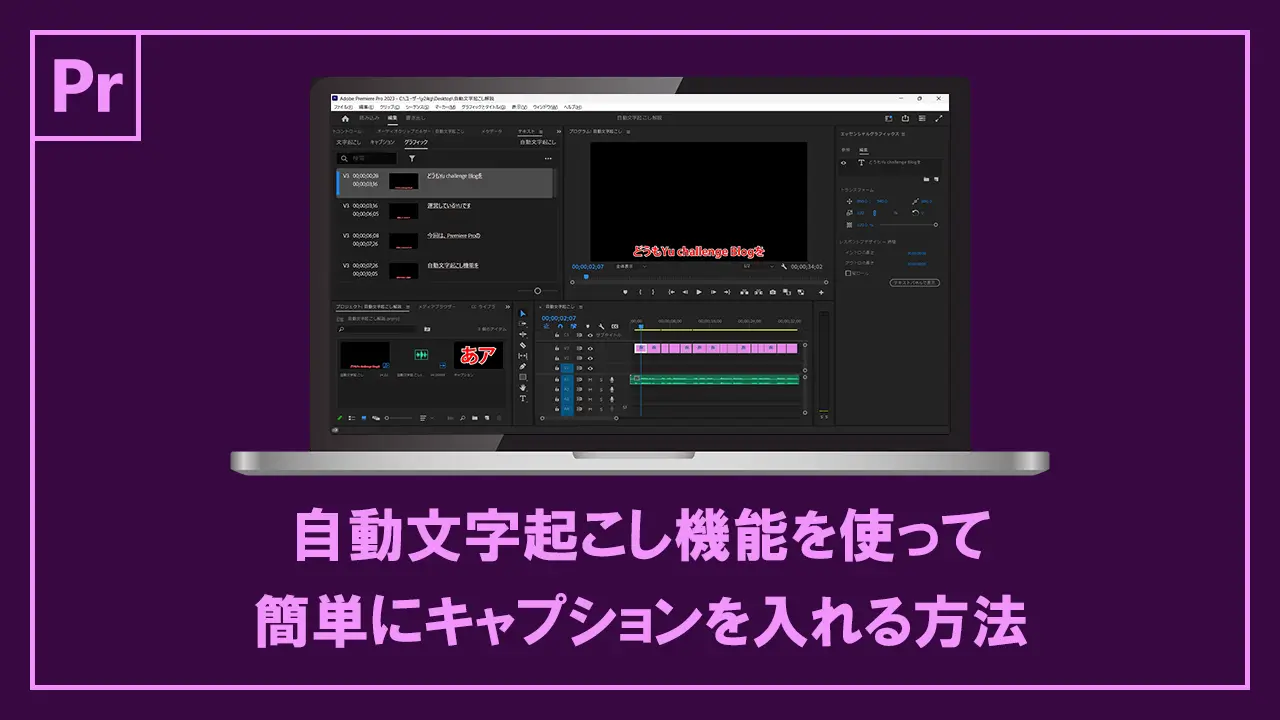The image size is (1280, 720).
Task: Expand the overflow chevrons beside Text tab
Action: [559, 132]
